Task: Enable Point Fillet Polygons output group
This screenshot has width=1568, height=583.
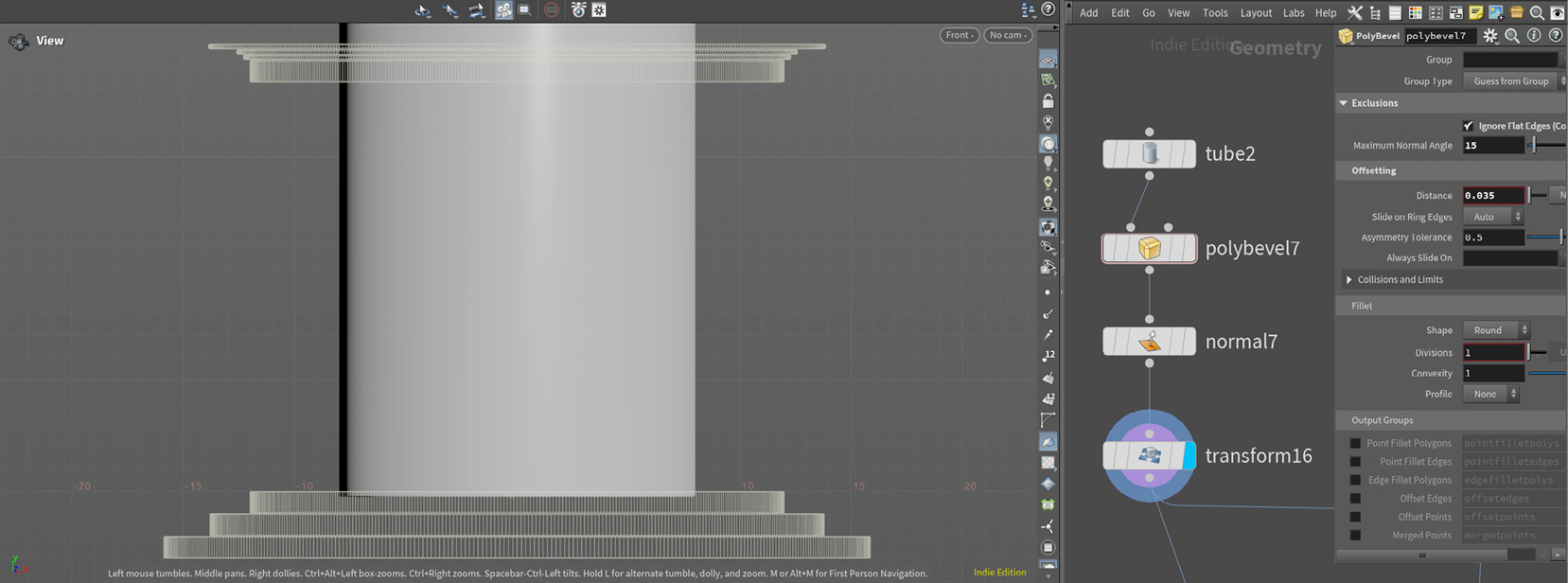Action: (x=1355, y=443)
